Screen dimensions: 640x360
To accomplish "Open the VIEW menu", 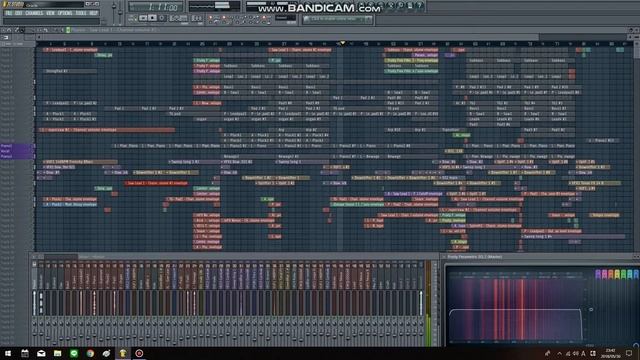I will 50,13.
